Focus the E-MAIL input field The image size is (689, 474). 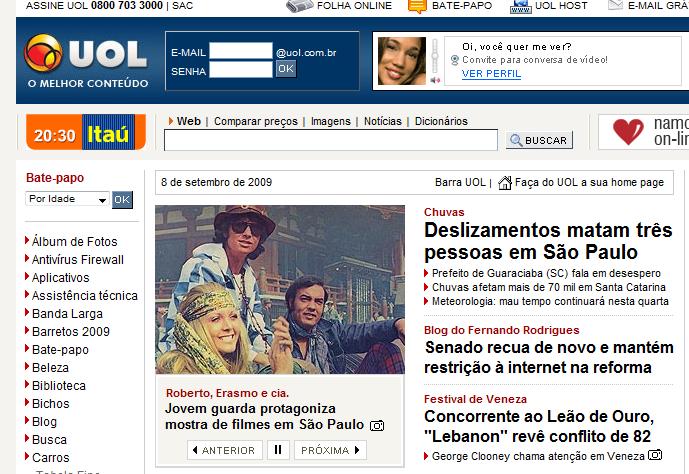tap(241, 51)
